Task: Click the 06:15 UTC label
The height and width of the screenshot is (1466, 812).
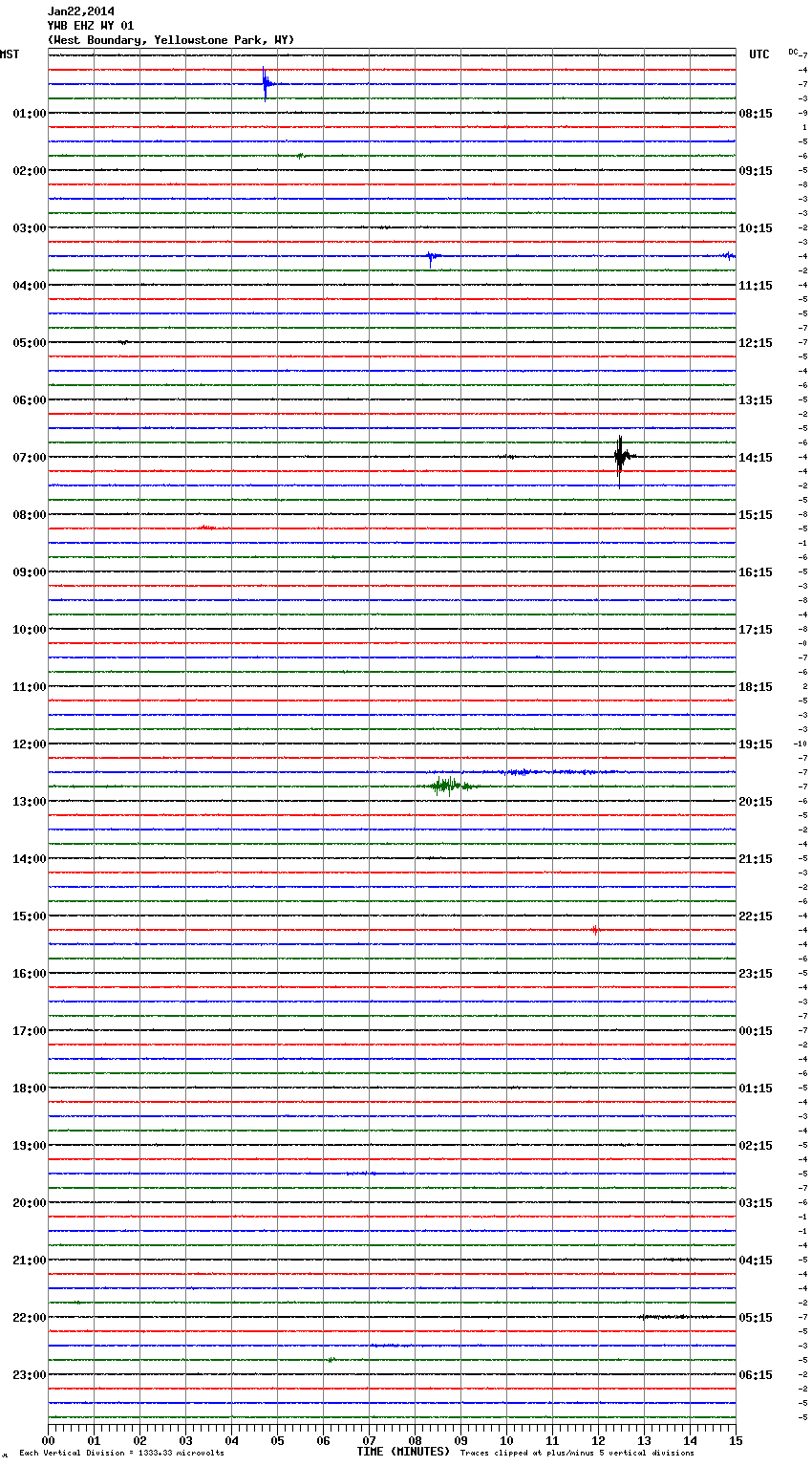Action: coord(756,1375)
